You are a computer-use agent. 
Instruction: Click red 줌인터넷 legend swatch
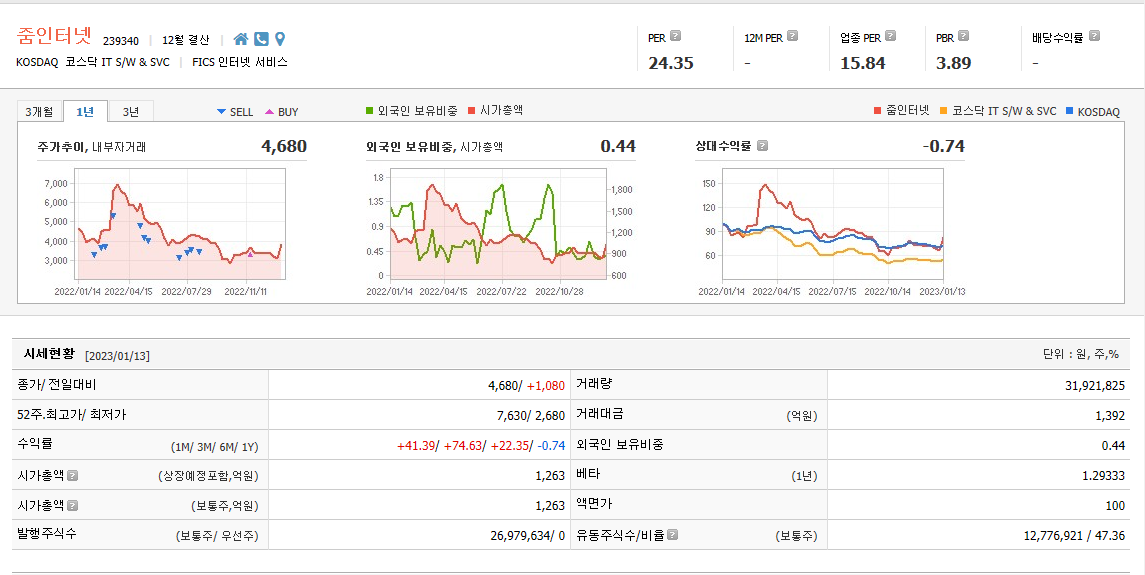coord(878,111)
